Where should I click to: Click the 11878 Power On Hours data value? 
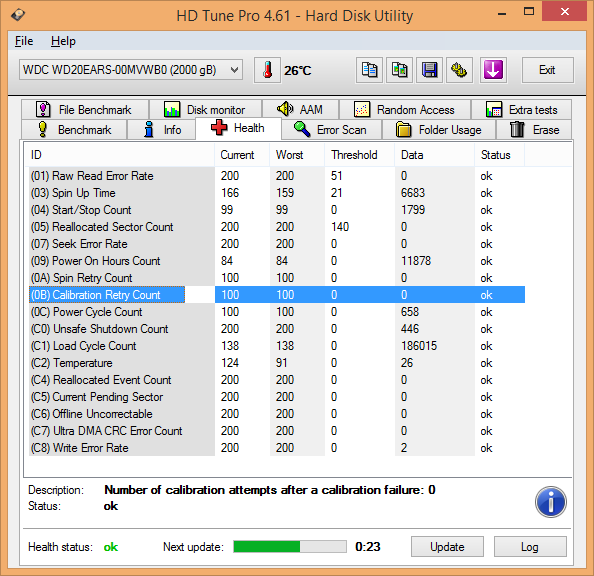coord(416,261)
